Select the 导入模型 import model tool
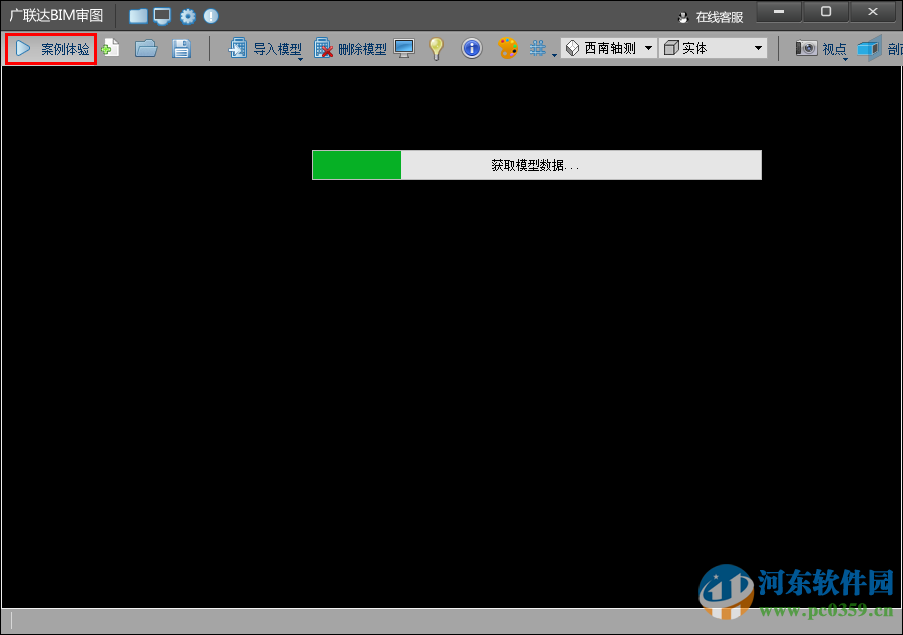This screenshot has height=635, width=903. 265,47
